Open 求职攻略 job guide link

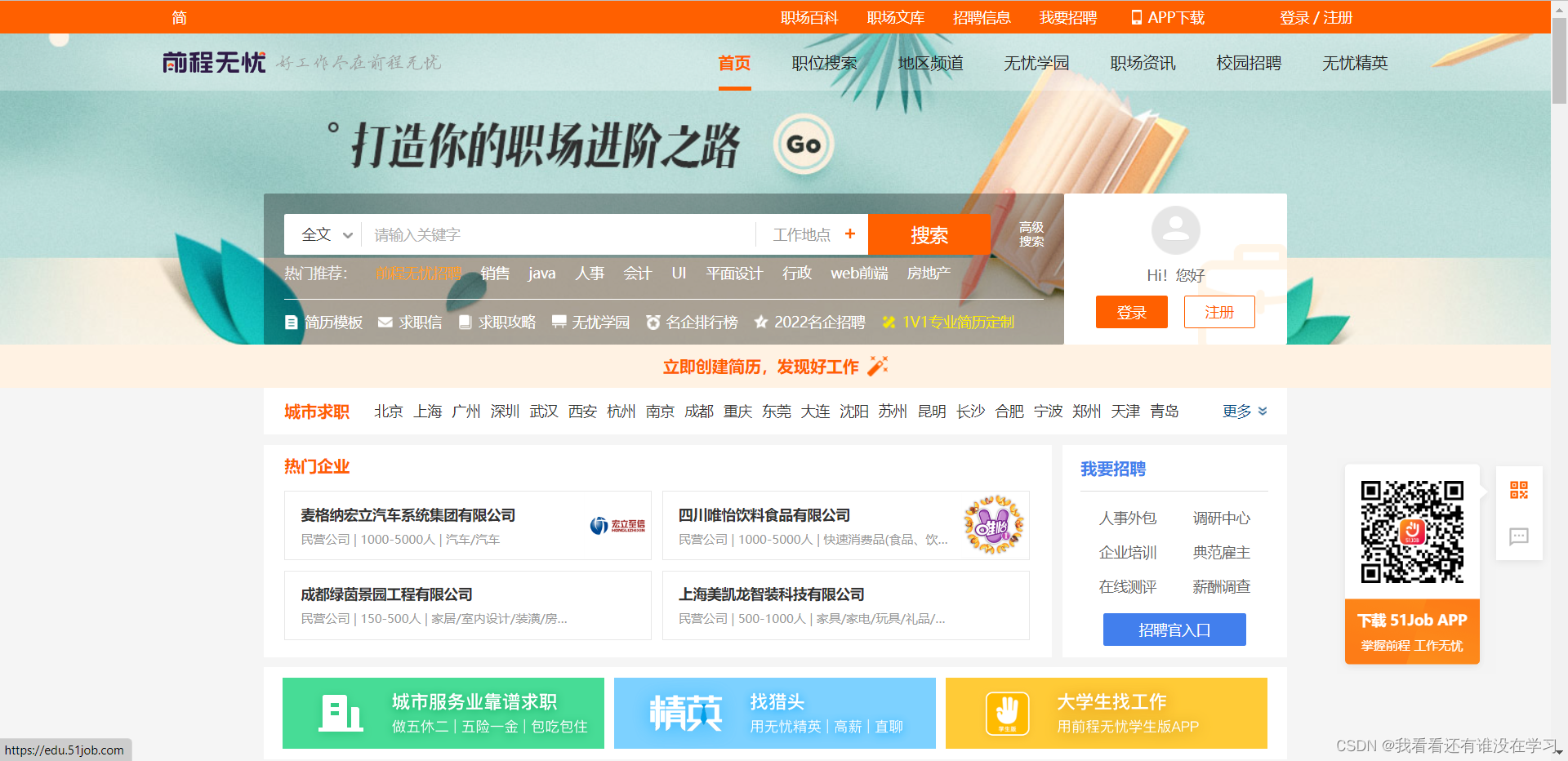(497, 323)
